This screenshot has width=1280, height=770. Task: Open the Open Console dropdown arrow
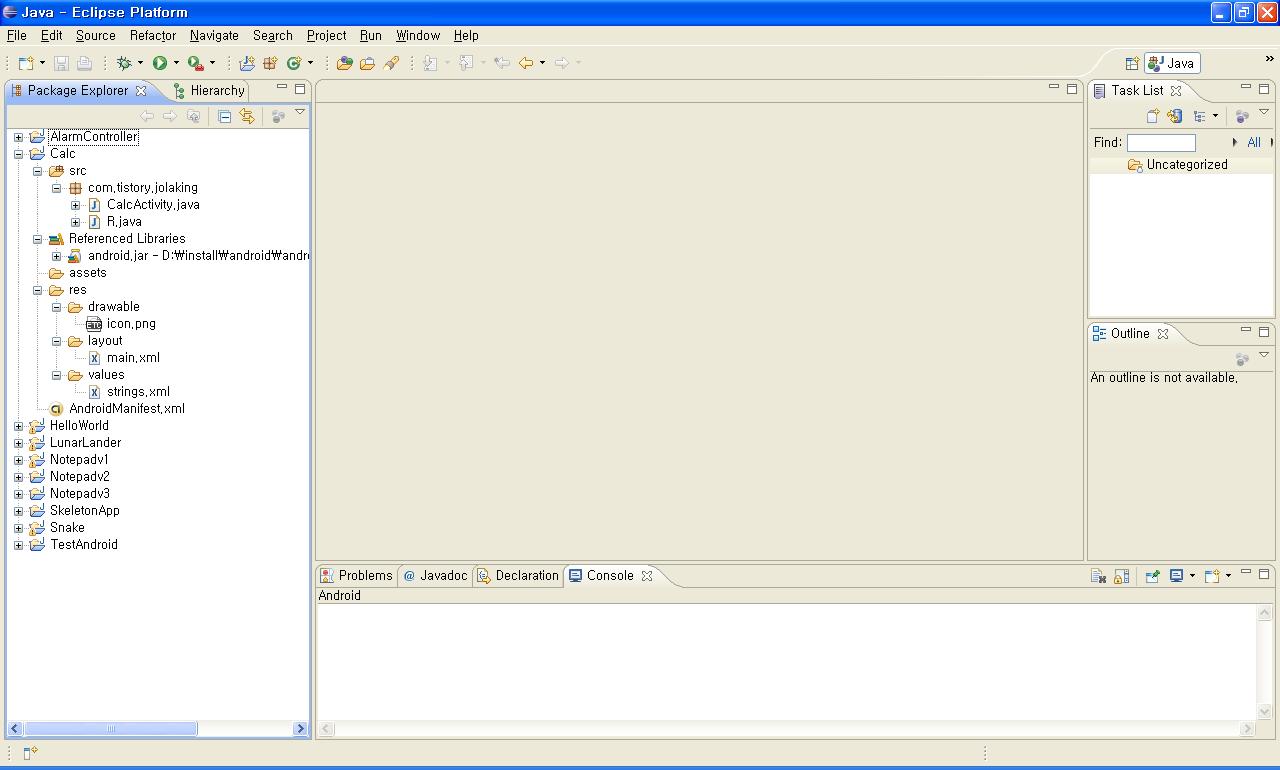click(x=1228, y=576)
